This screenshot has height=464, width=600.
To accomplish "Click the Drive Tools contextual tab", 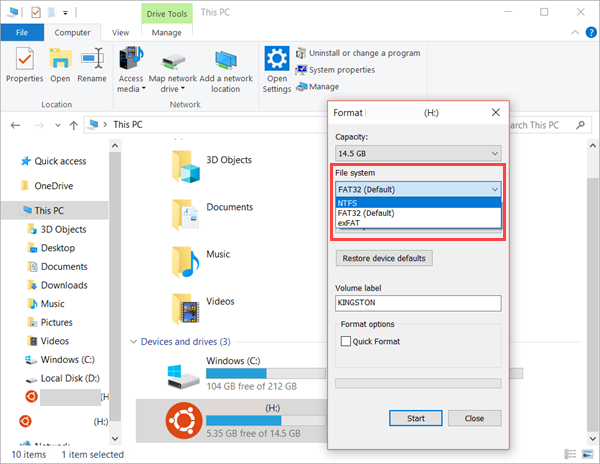I will (167, 14).
